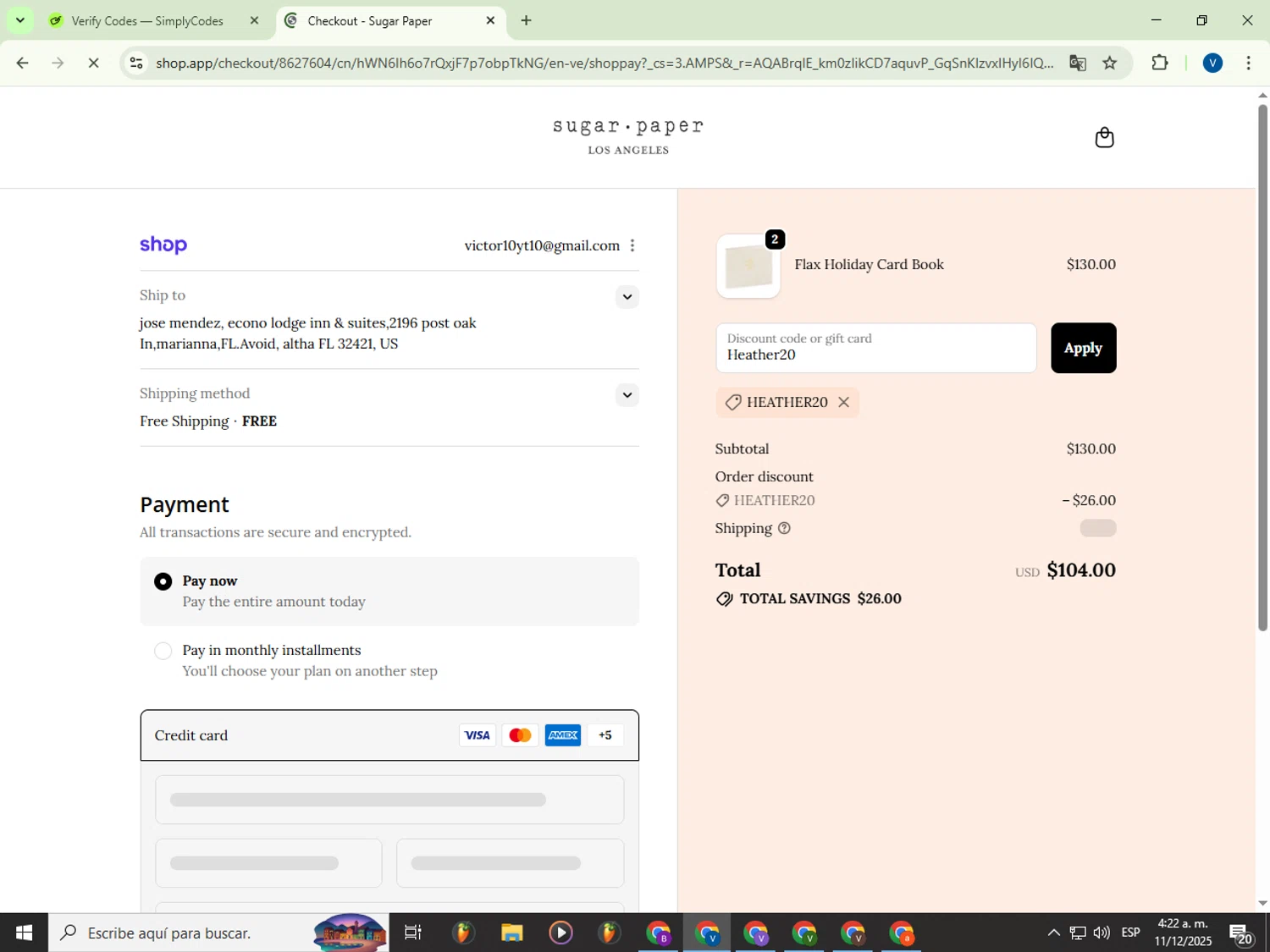The width and height of the screenshot is (1270, 952).
Task: Expand the Shipping method section
Action: pos(627,395)
